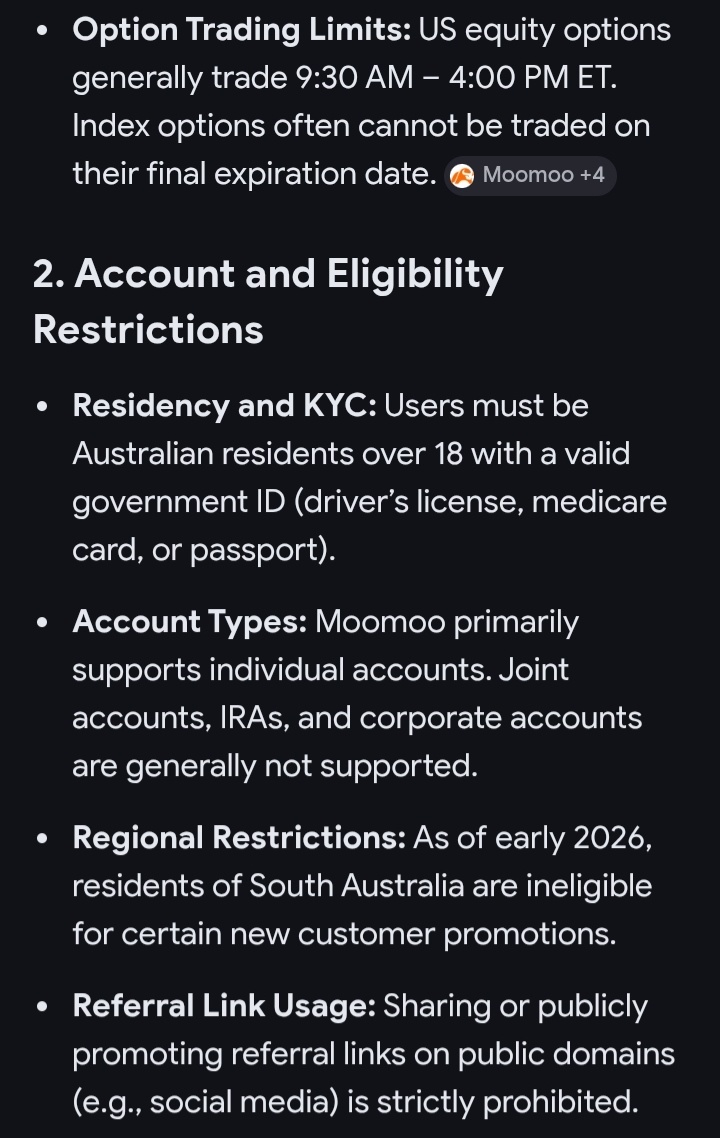Click the bold "Account Types:" label
The image size is (720, 1138).
coord(190,622)
